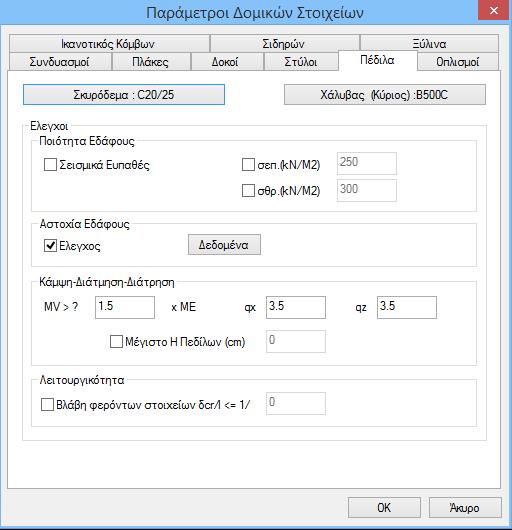Select the Συνδυασμοί tab
The image size is (512, 530).
(x=60, y=62)
